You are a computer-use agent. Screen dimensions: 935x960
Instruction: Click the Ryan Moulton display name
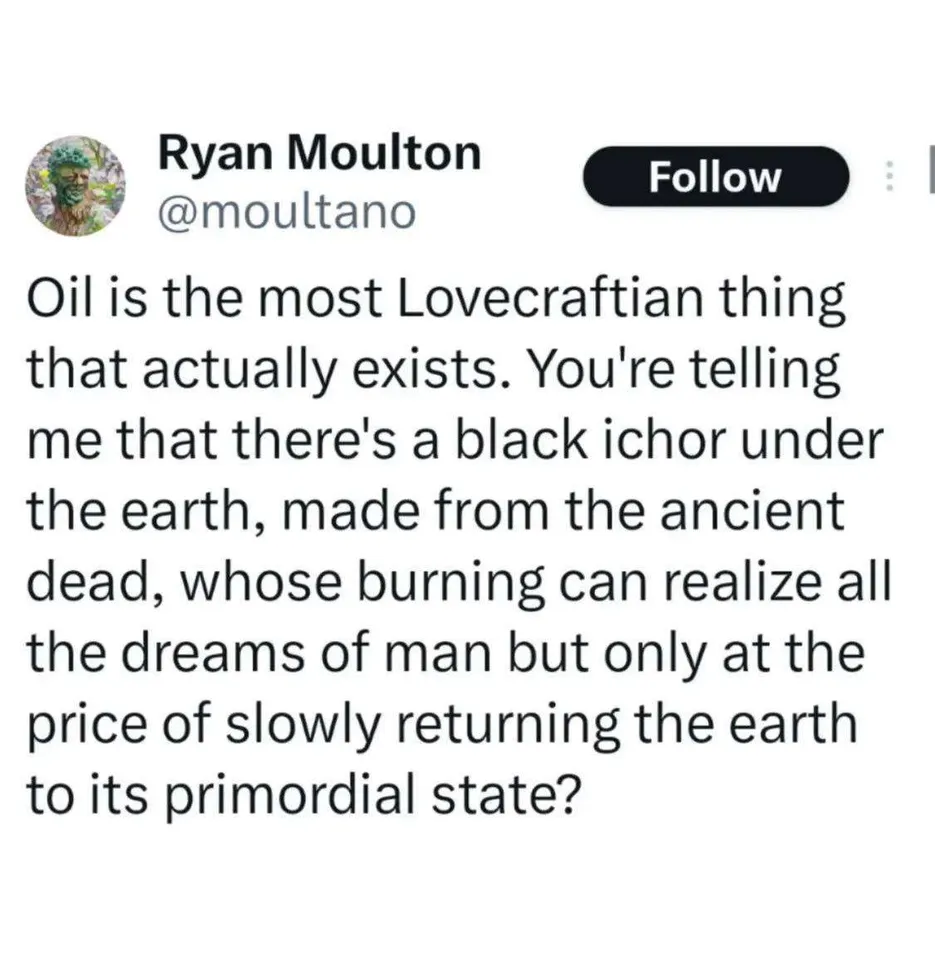[x=320, y=152]
